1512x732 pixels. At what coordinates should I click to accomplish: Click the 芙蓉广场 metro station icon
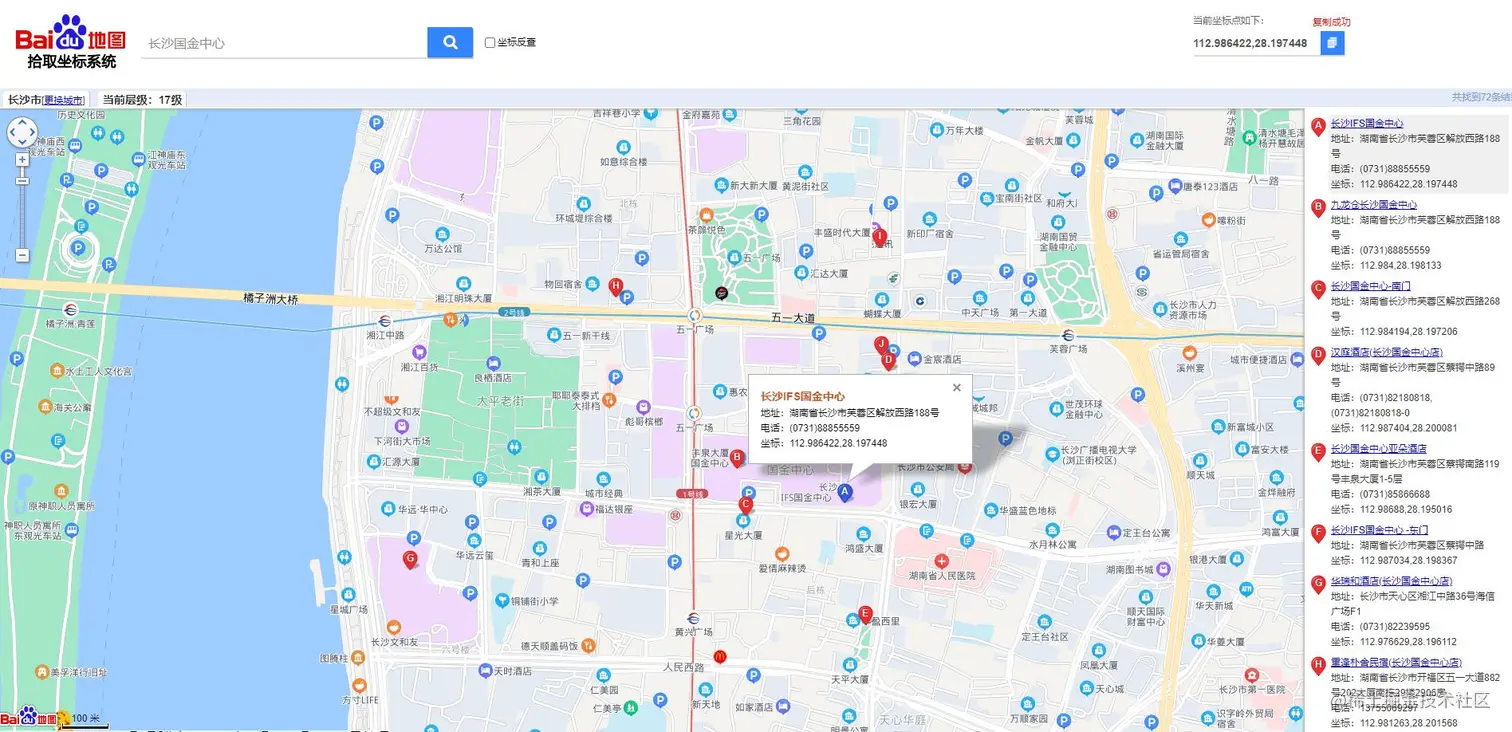[x=1068, y=335]
